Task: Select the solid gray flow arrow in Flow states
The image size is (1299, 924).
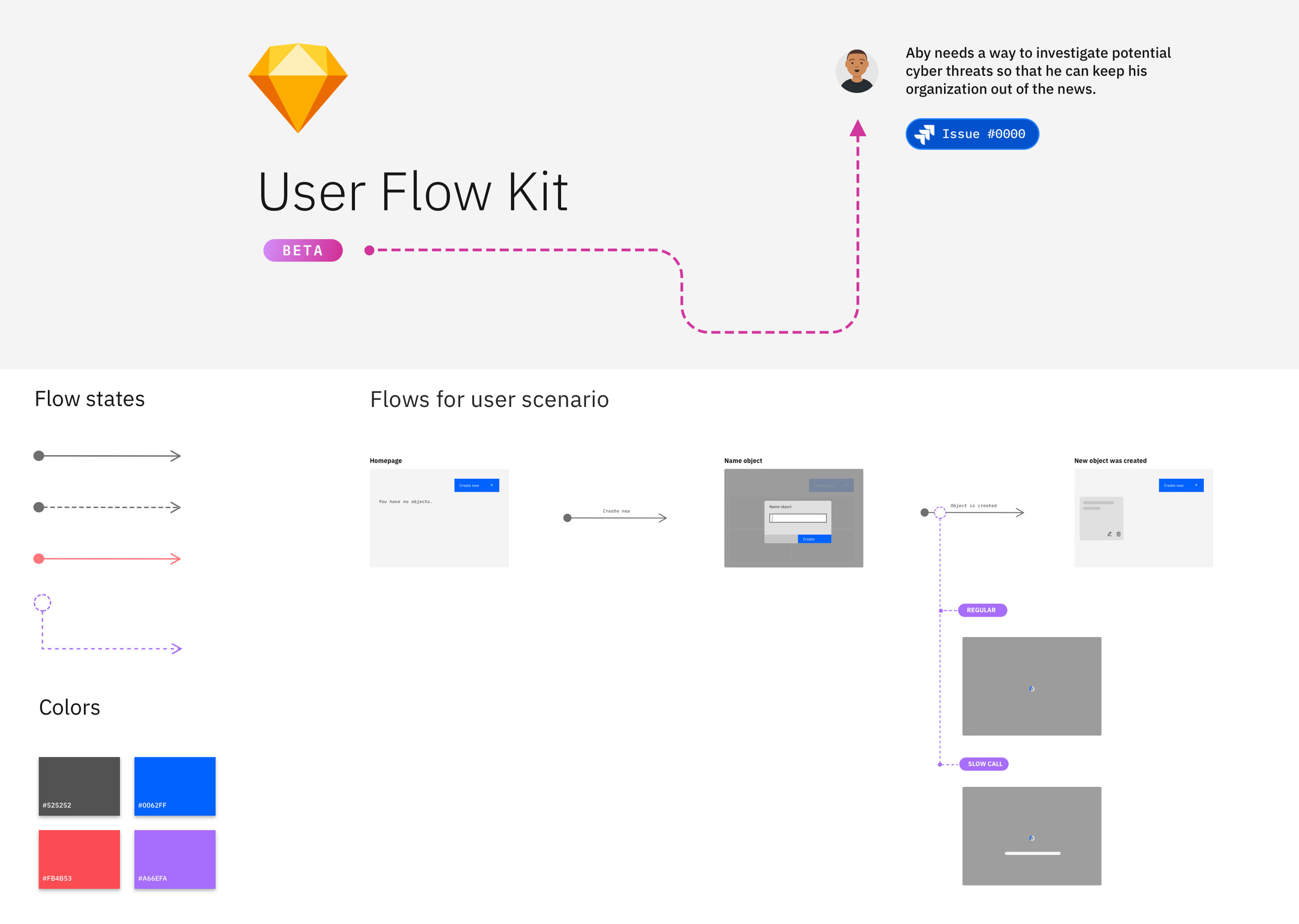Action: 107,456
